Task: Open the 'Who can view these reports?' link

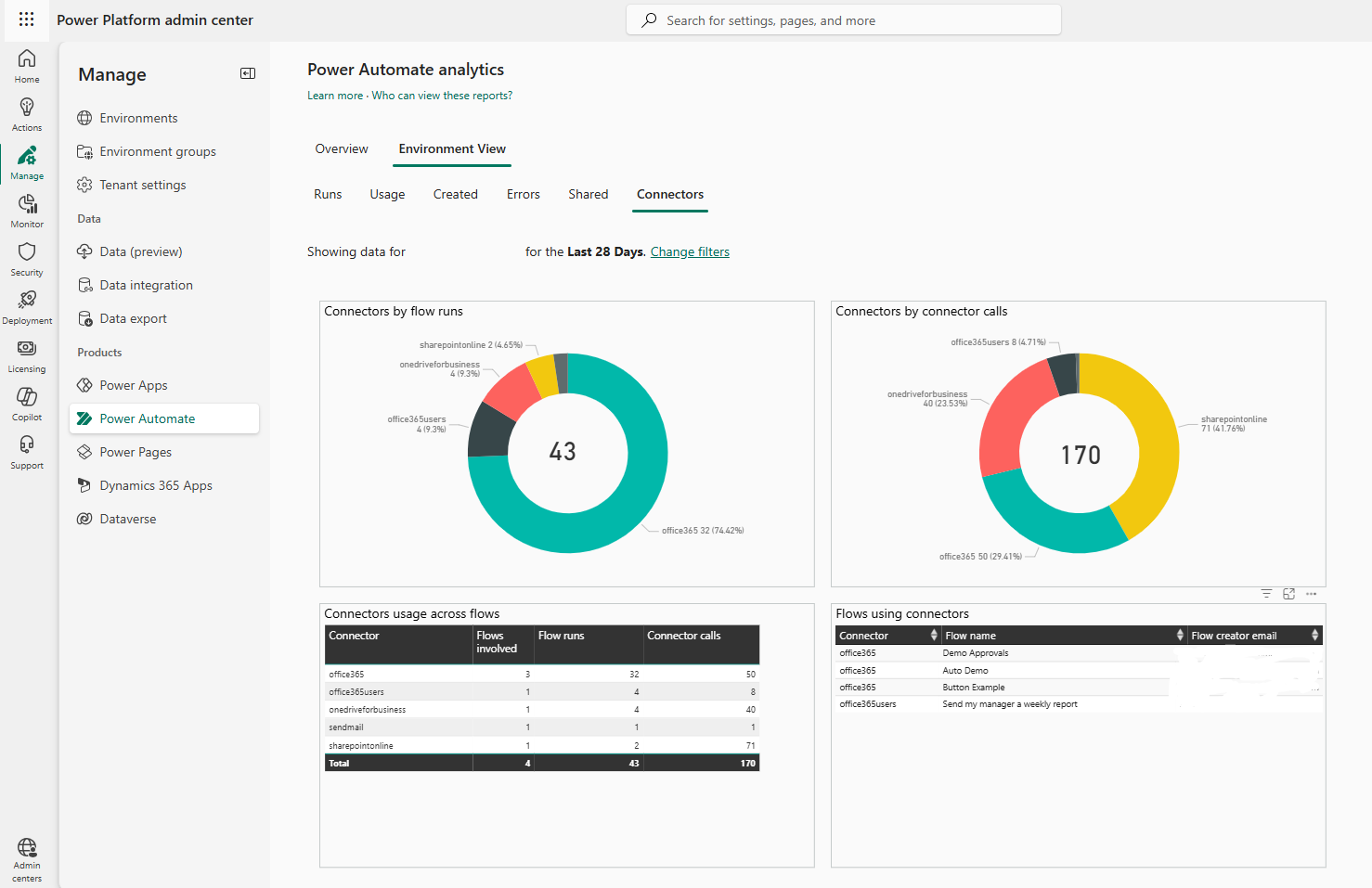Action: pyautogui.click(x=442, y=95)
